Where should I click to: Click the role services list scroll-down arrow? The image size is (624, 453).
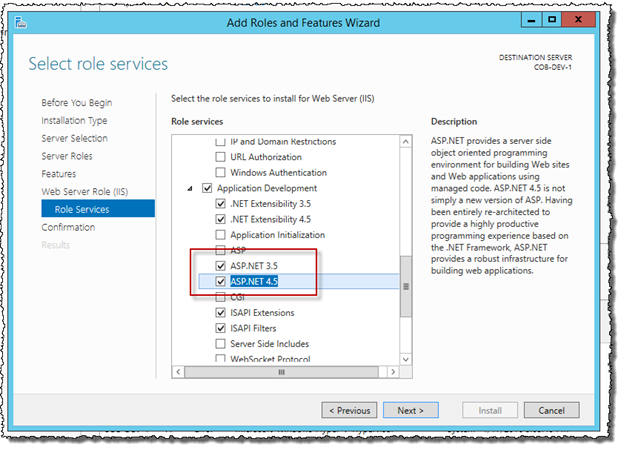(x=406, y=359)
